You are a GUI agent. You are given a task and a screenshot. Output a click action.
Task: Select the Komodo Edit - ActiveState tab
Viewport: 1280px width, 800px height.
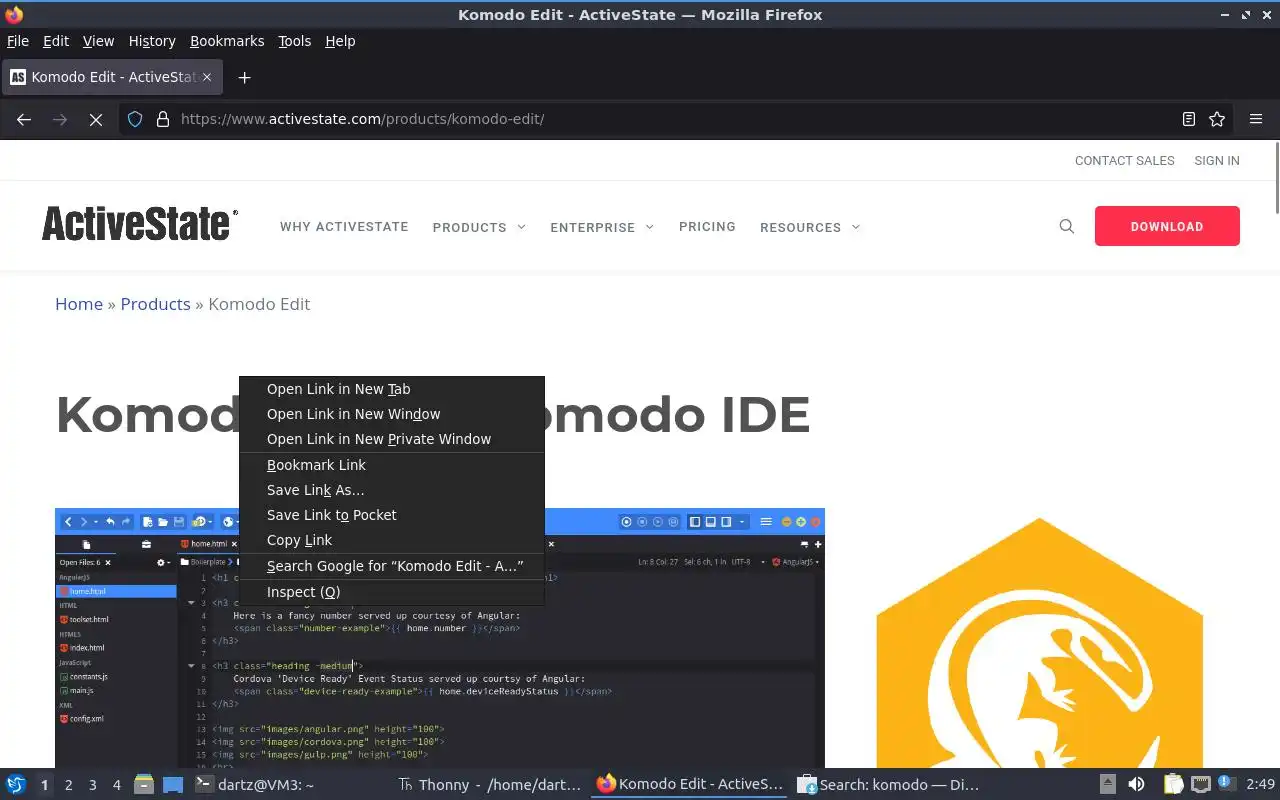pyautogui.click(x=110, y=77)
